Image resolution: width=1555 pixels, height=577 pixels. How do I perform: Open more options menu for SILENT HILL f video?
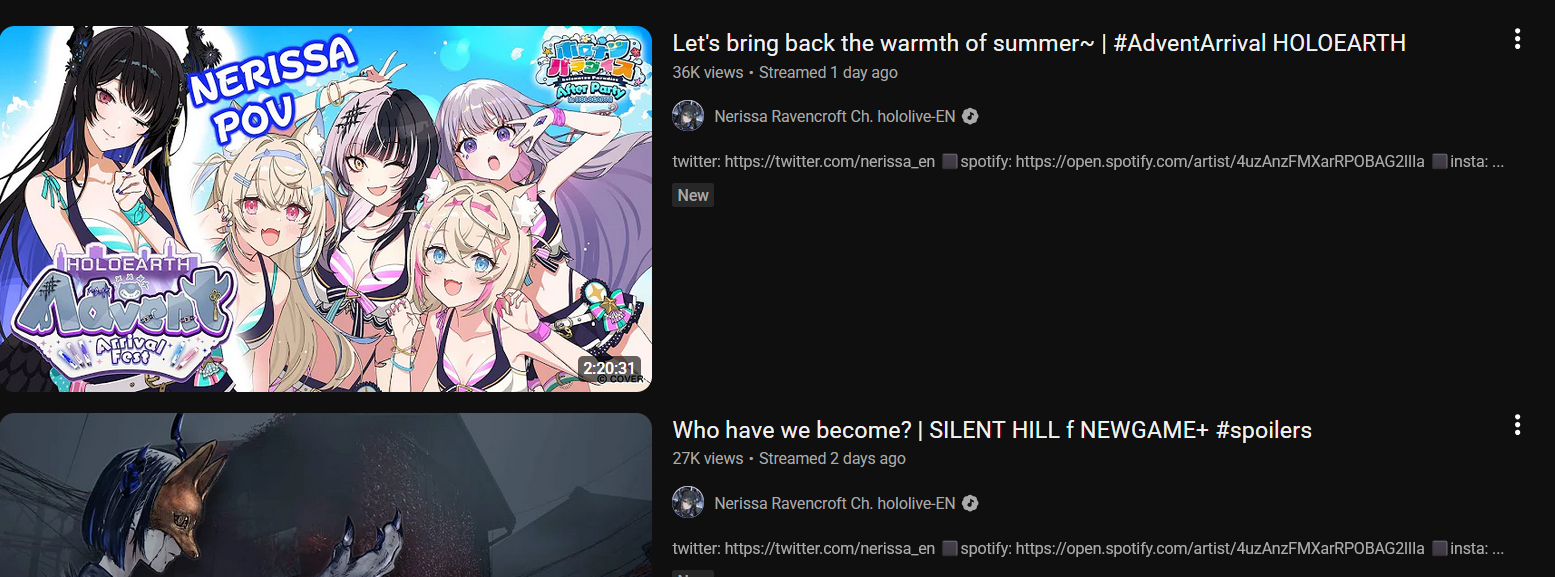1517,426
